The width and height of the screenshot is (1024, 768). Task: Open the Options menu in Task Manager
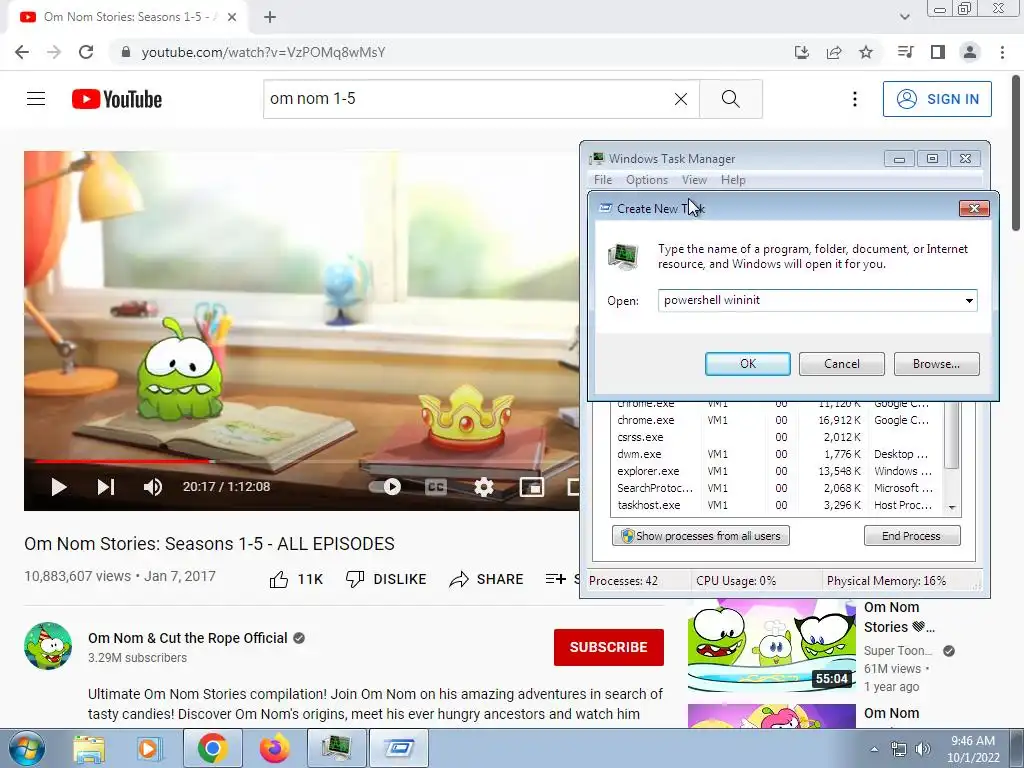coord(647,180)
